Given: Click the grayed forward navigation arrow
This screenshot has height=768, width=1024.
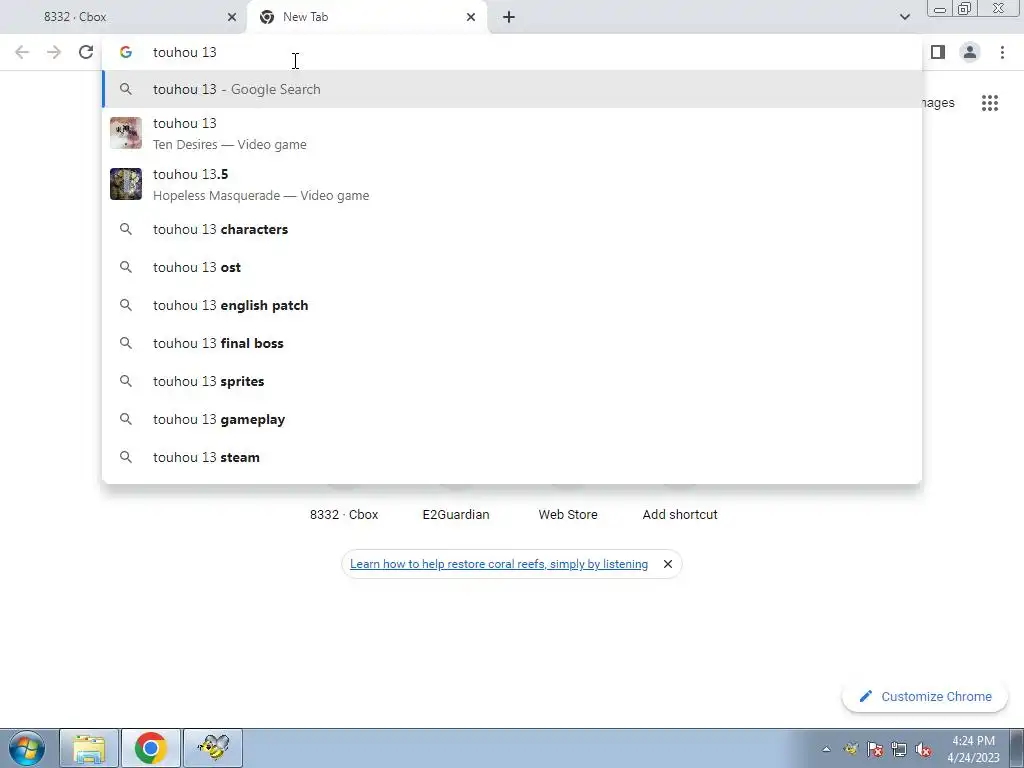Looking at the screenshot, I should [54, 52].
